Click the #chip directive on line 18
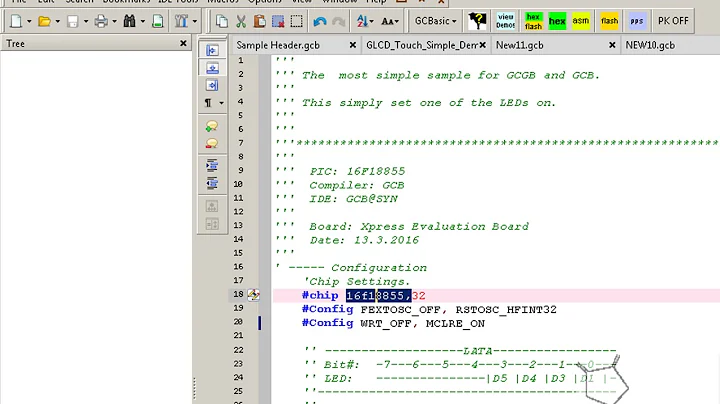This screenshot has height=404, width=720. click(x=320, y=296)
